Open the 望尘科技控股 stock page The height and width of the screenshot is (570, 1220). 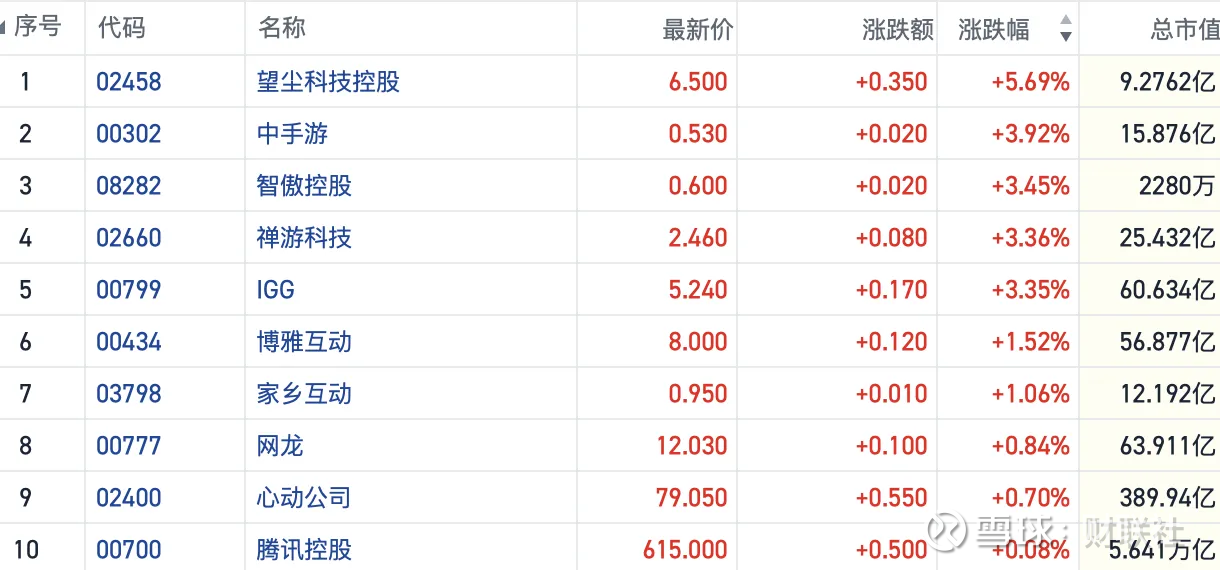pyautogui.click(x=328, y=81)
